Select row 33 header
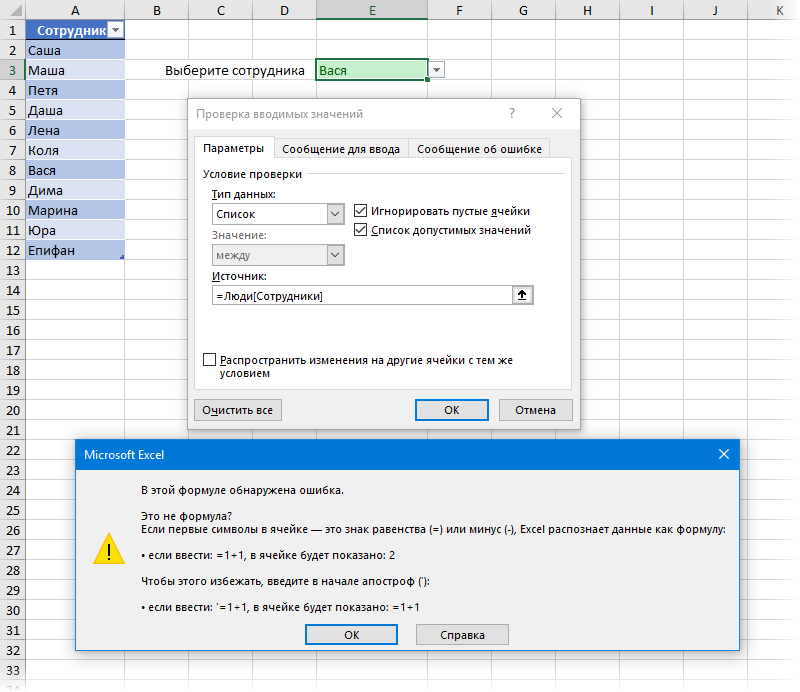The image size is (800, 692). pyautogui.click(x=13, y=670)
